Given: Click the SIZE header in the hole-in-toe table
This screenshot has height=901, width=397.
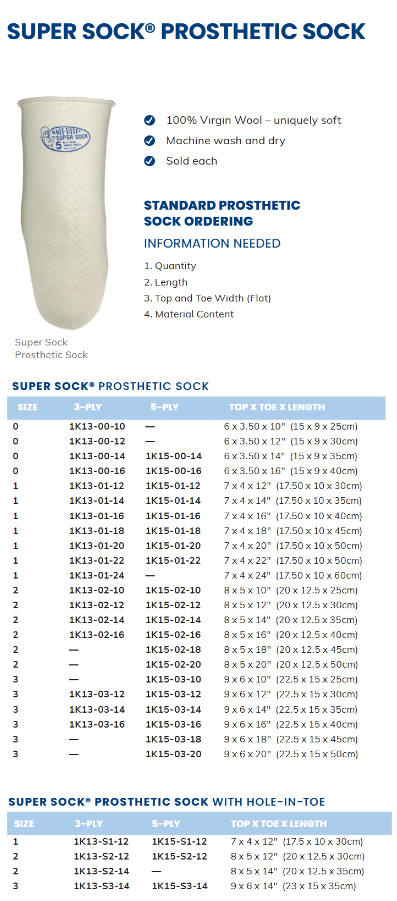Looking at the screenshot, I should pyautogui.click(x=24, y=824).
